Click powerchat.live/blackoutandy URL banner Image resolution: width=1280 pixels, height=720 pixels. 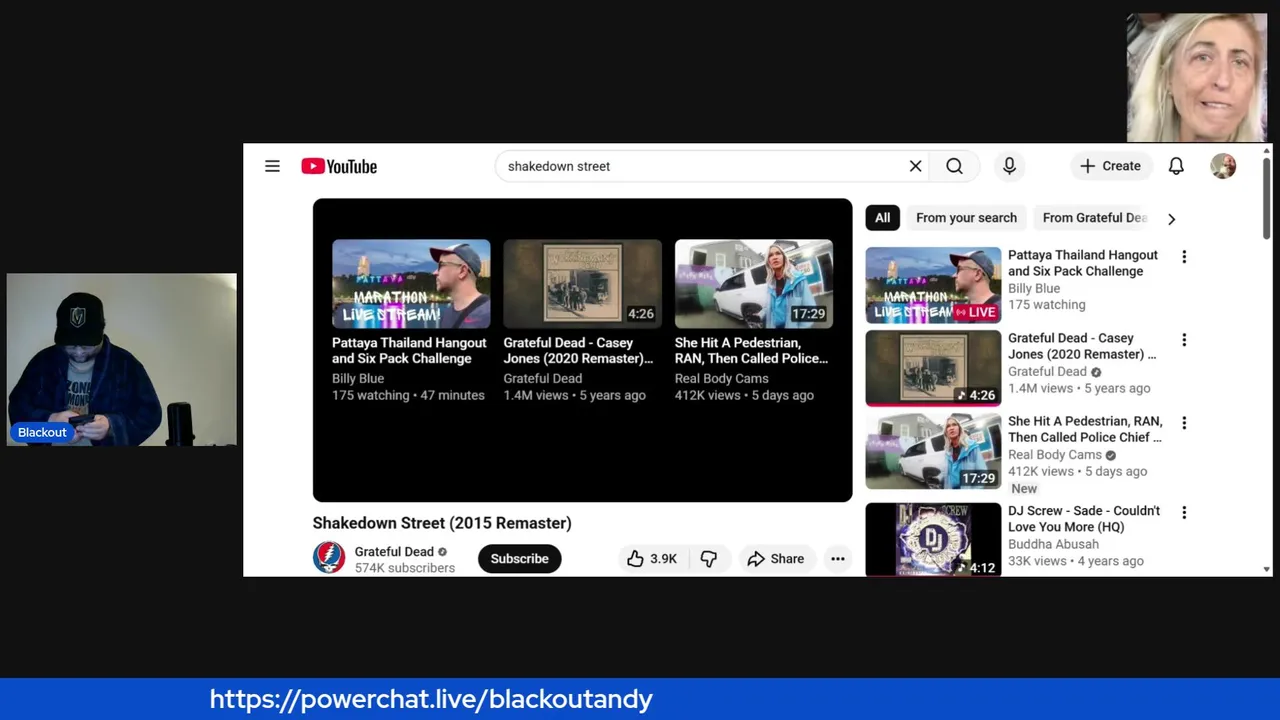click(x=431, y=699)
